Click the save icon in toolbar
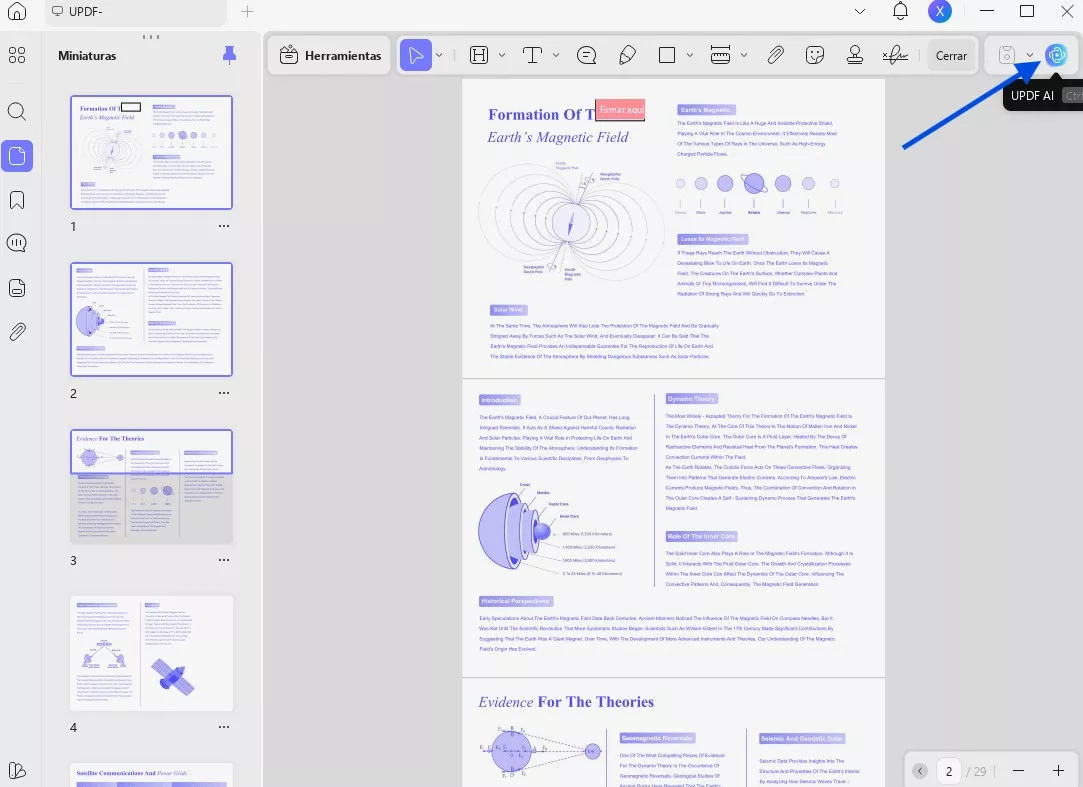The height and width of the screenshot is (787, 1083). 1007,55
